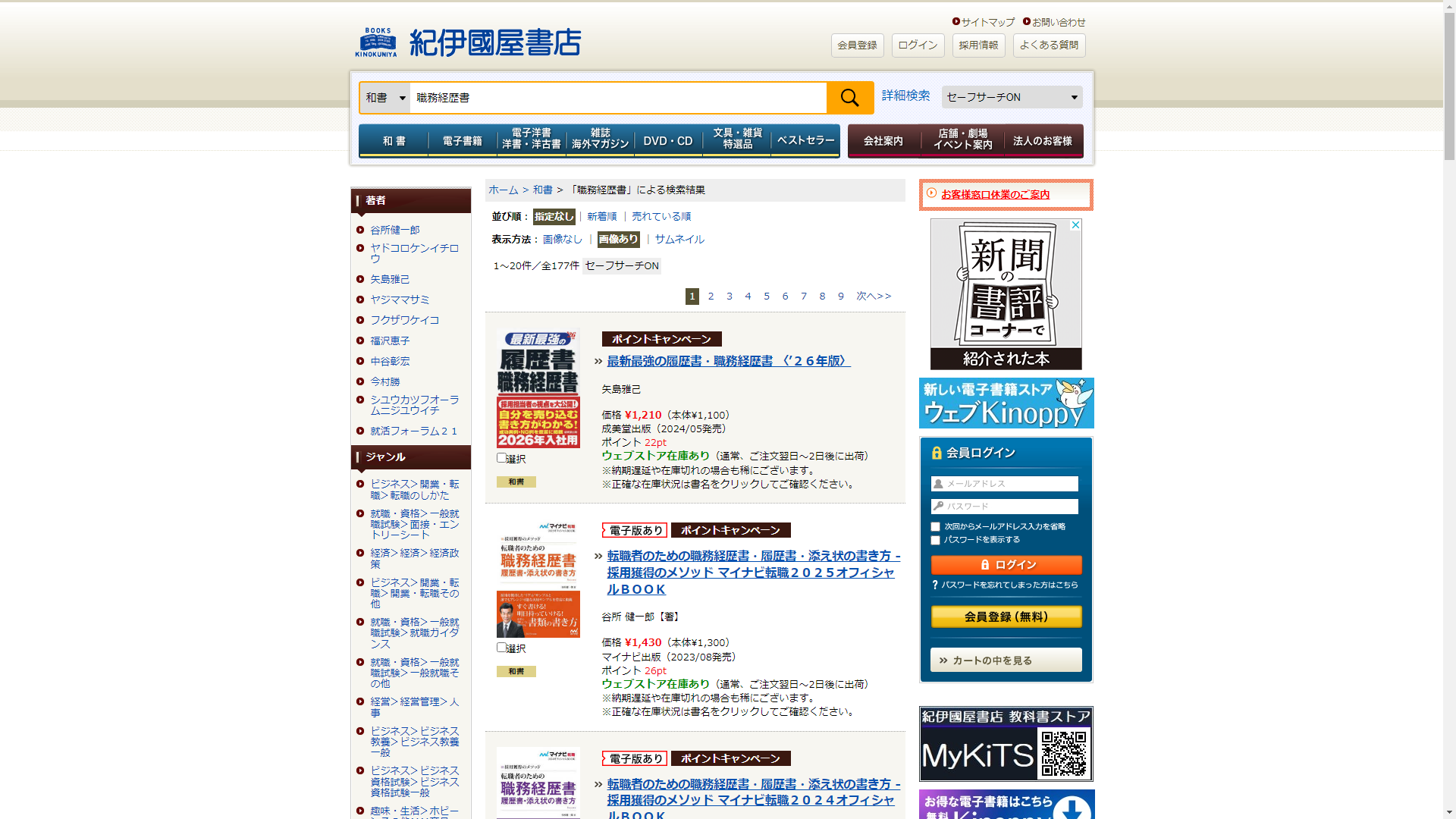Image resolution: width=1456 pixels, height=819 pixels.
Task: Sort results by 売れている順
Action: [661, 217]
